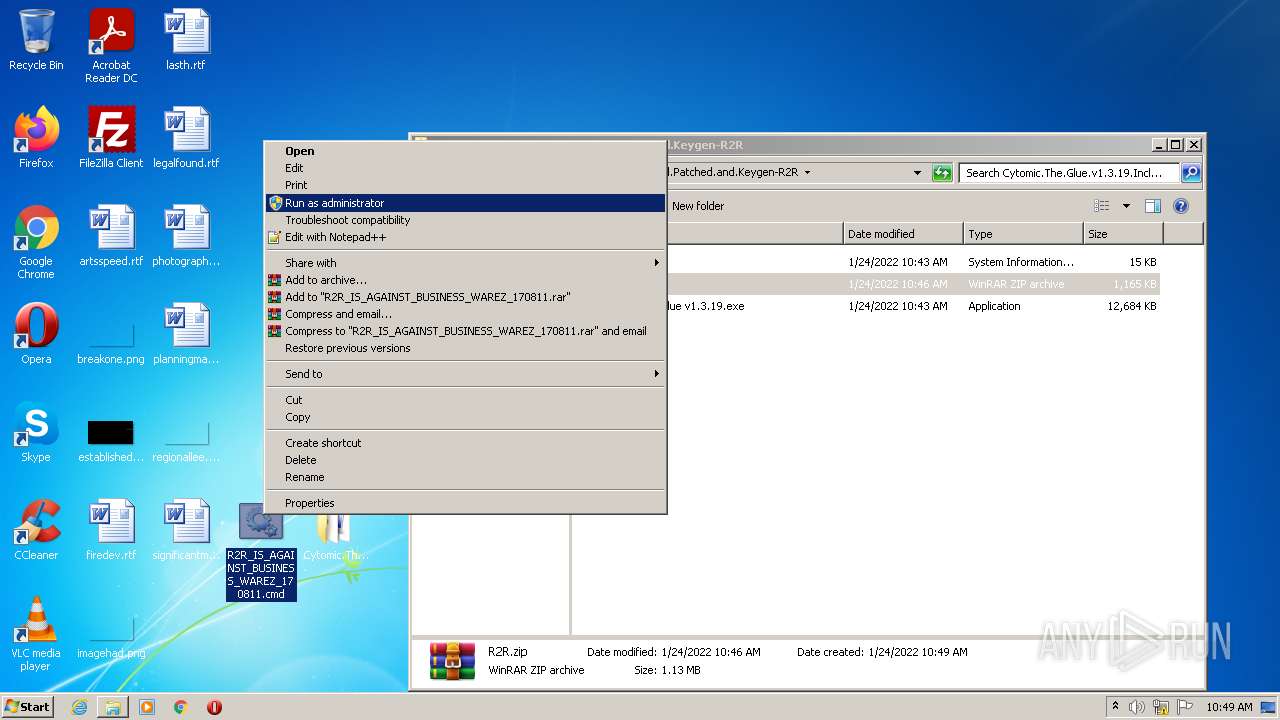Sort by the Date modified column
The image size is (1280, 720).
pyautogui.click(x=903, y=234)
